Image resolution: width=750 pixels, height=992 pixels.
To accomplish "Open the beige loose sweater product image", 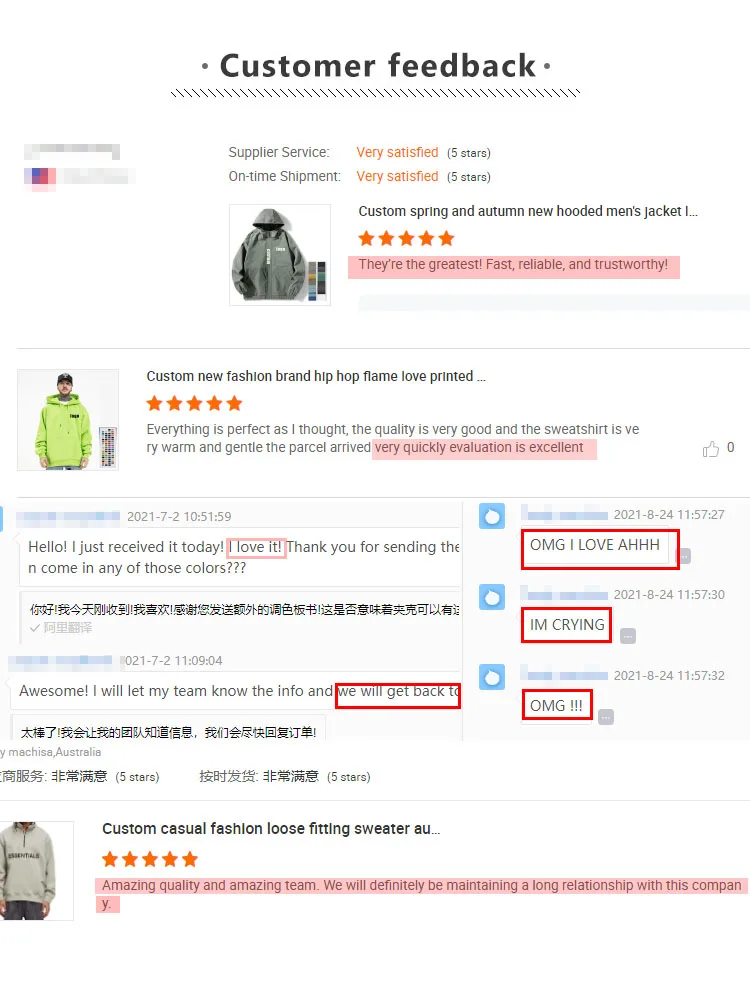I will coord(36,871).
